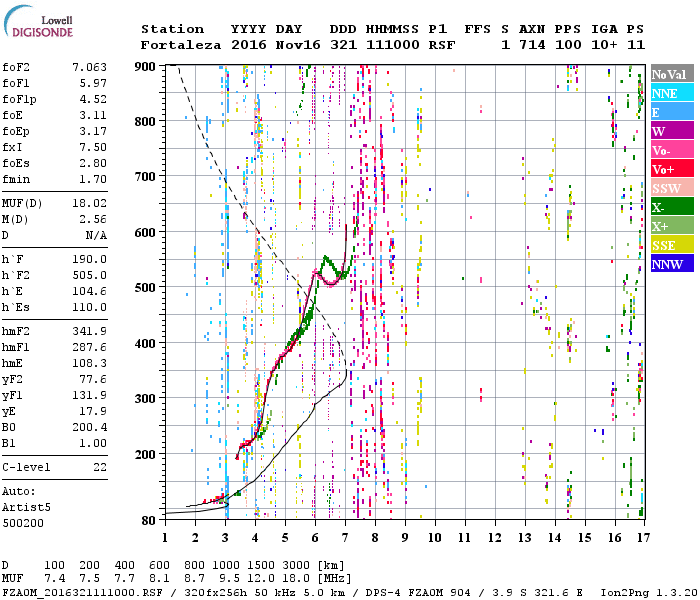Viewport: 700px width, 600px height.
Task: Click the hmF1 value 287.6
Action: pyautogui.click(x=89, y=347)
